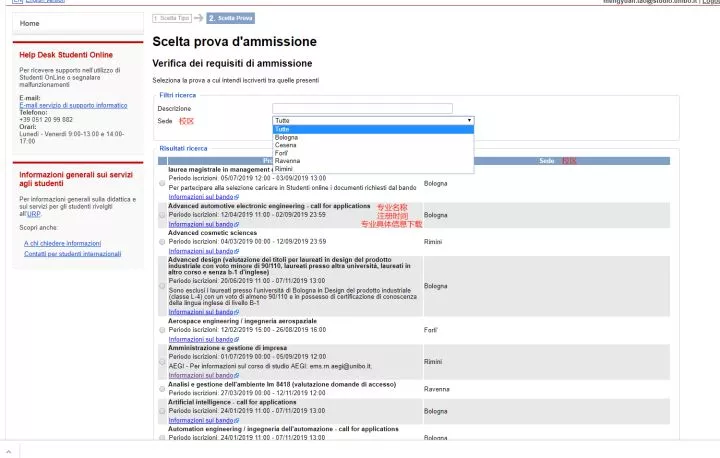Open the URP link
This screenshot has height=458, width=720.
point(34,214)
